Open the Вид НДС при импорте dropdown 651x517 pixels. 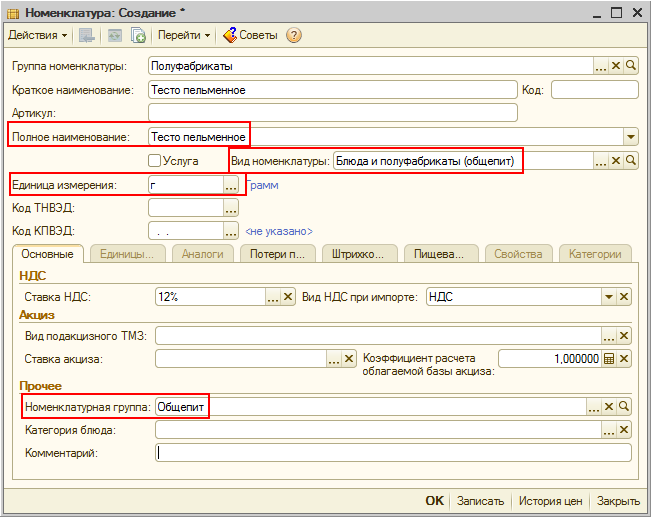click(x=608, y=297)
